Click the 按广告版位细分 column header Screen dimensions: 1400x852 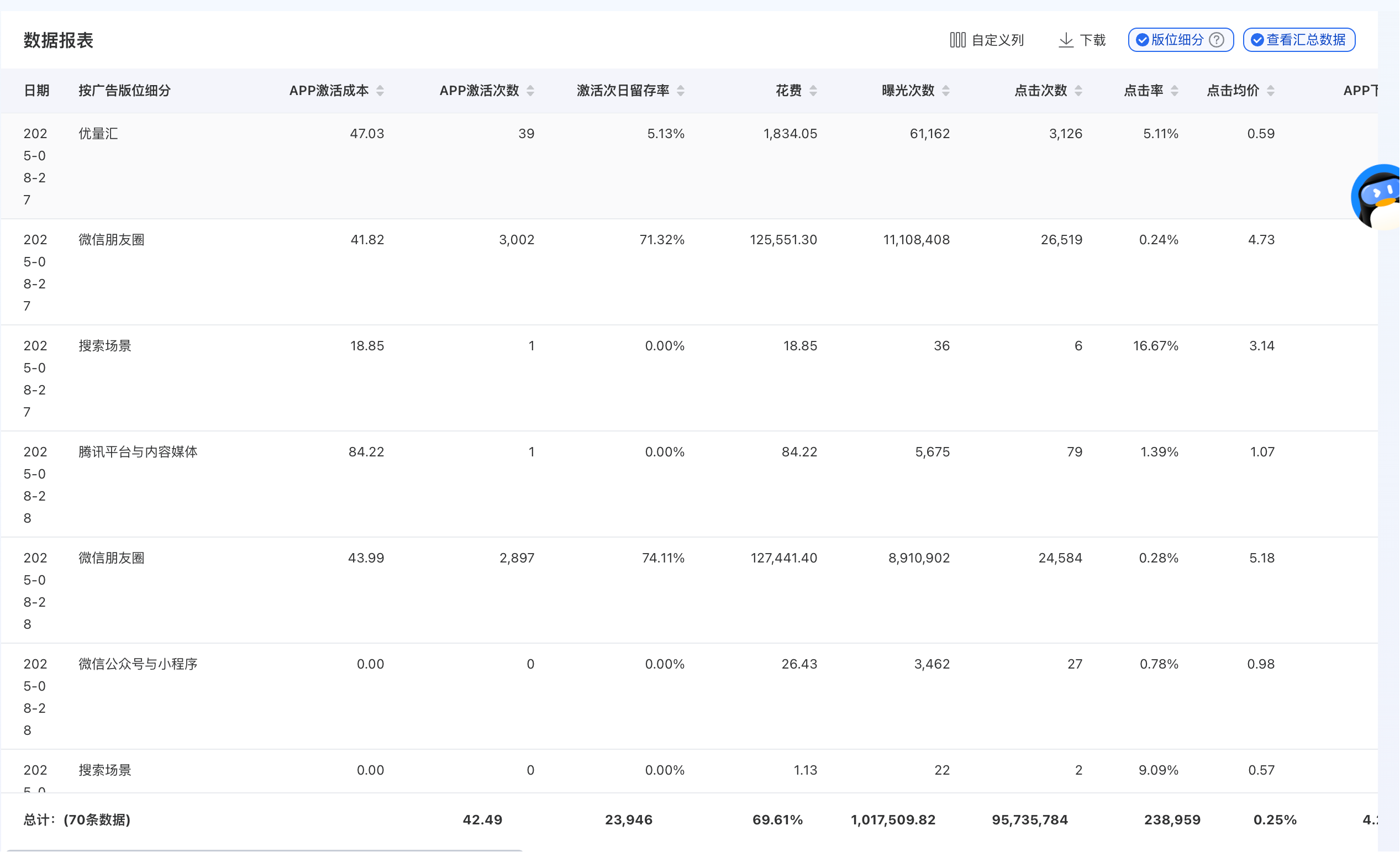(124, 91)
